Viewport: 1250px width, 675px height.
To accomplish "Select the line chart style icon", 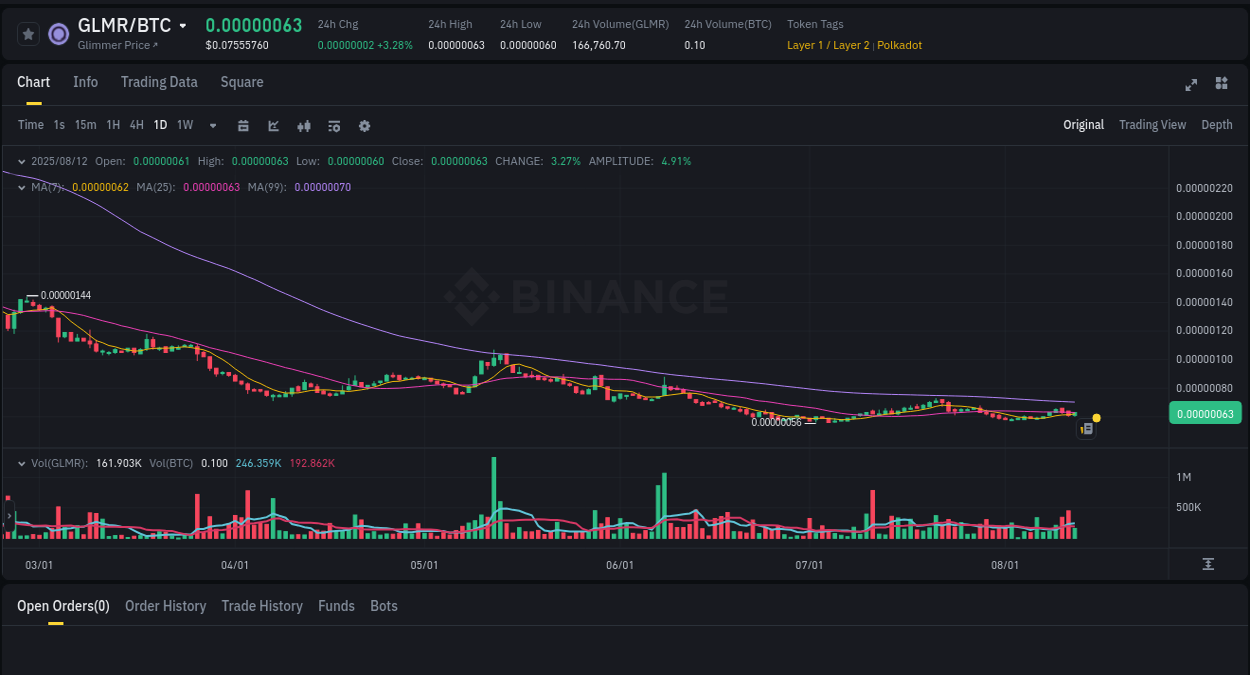I will click(x=273, y=125).
